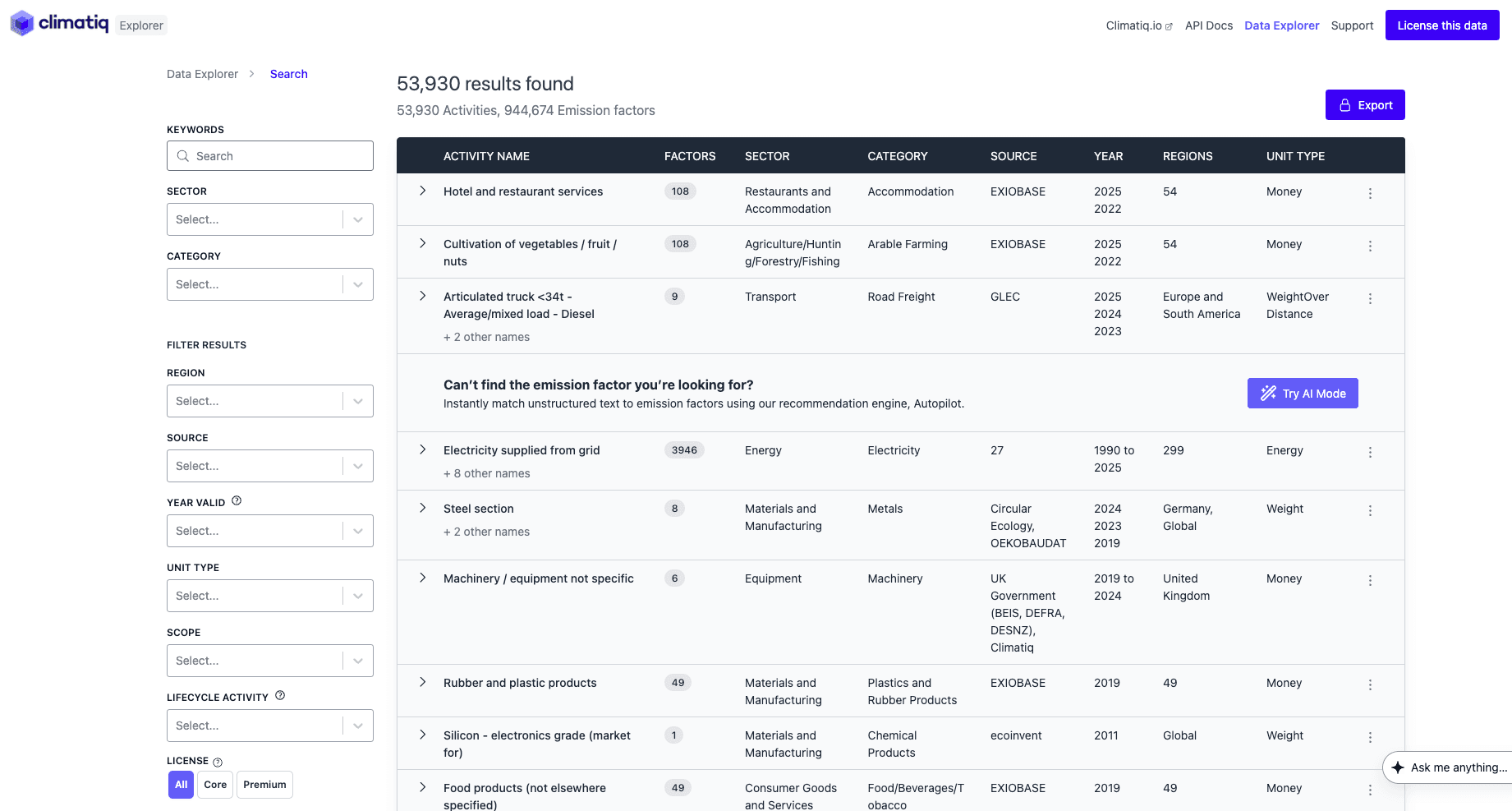Expand the Machinery / equipment not specific row

click(x=423, y=578)
